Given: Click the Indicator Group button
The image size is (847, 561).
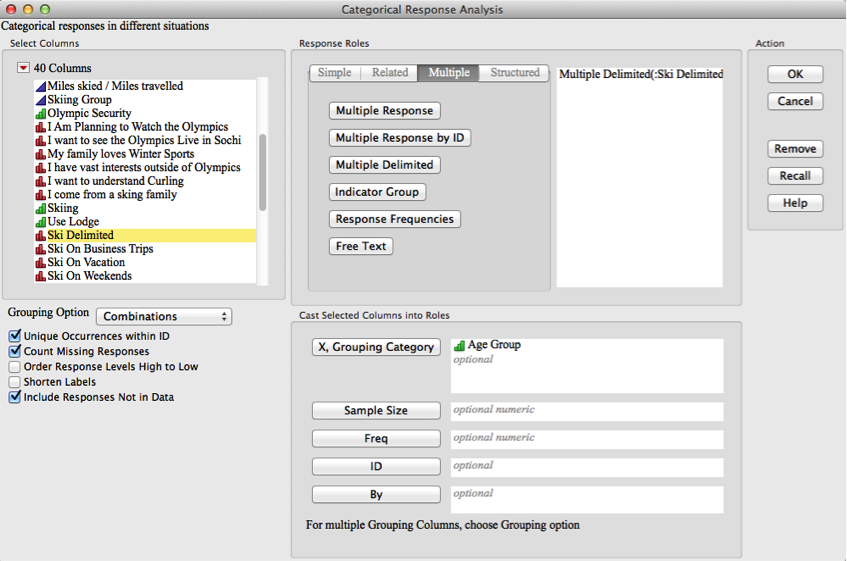Looking at the screenshot, I should pos(377,192).
